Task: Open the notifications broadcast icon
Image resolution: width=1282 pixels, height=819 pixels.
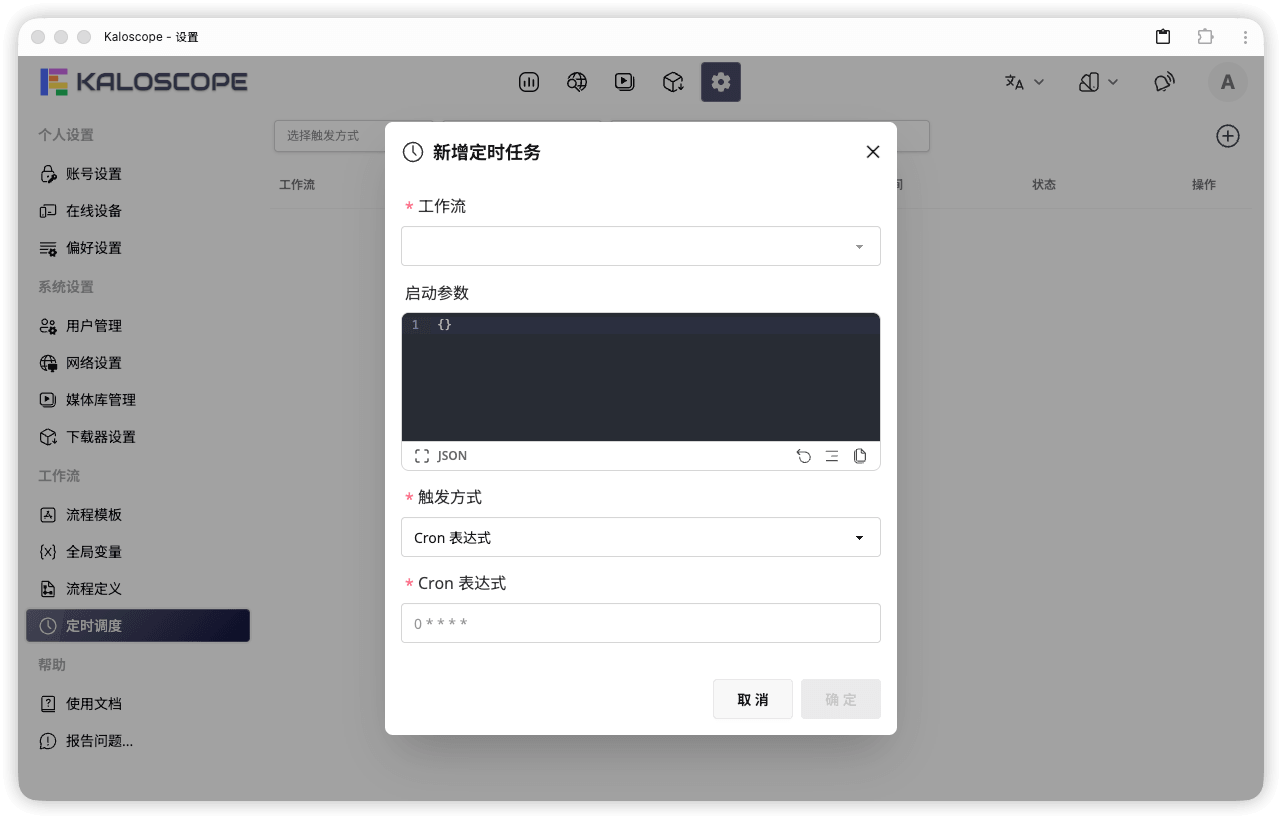Action: (x=1164, y=82)
